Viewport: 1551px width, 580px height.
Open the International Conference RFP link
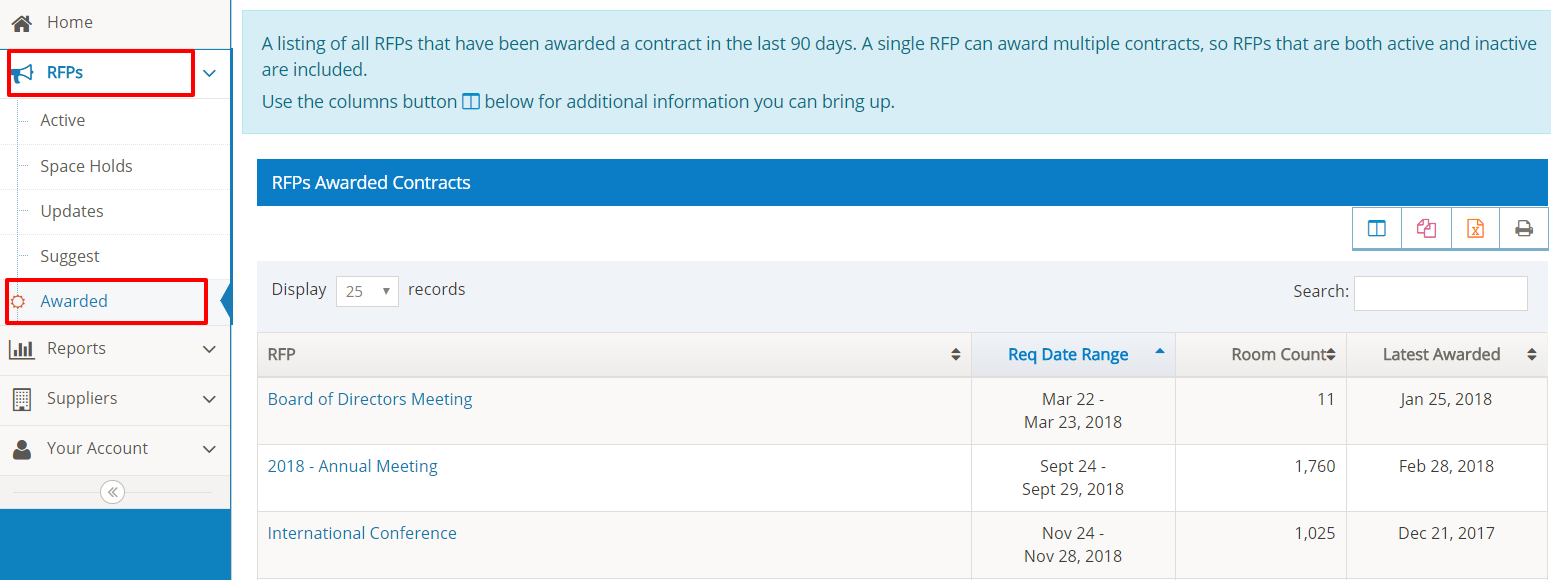point(362,533)
